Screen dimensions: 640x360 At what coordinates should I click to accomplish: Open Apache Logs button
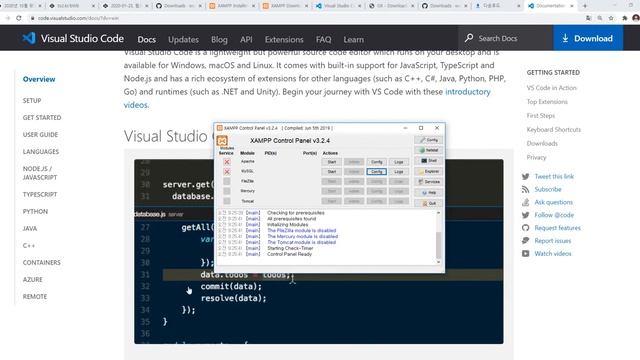(x=399, y=162)
